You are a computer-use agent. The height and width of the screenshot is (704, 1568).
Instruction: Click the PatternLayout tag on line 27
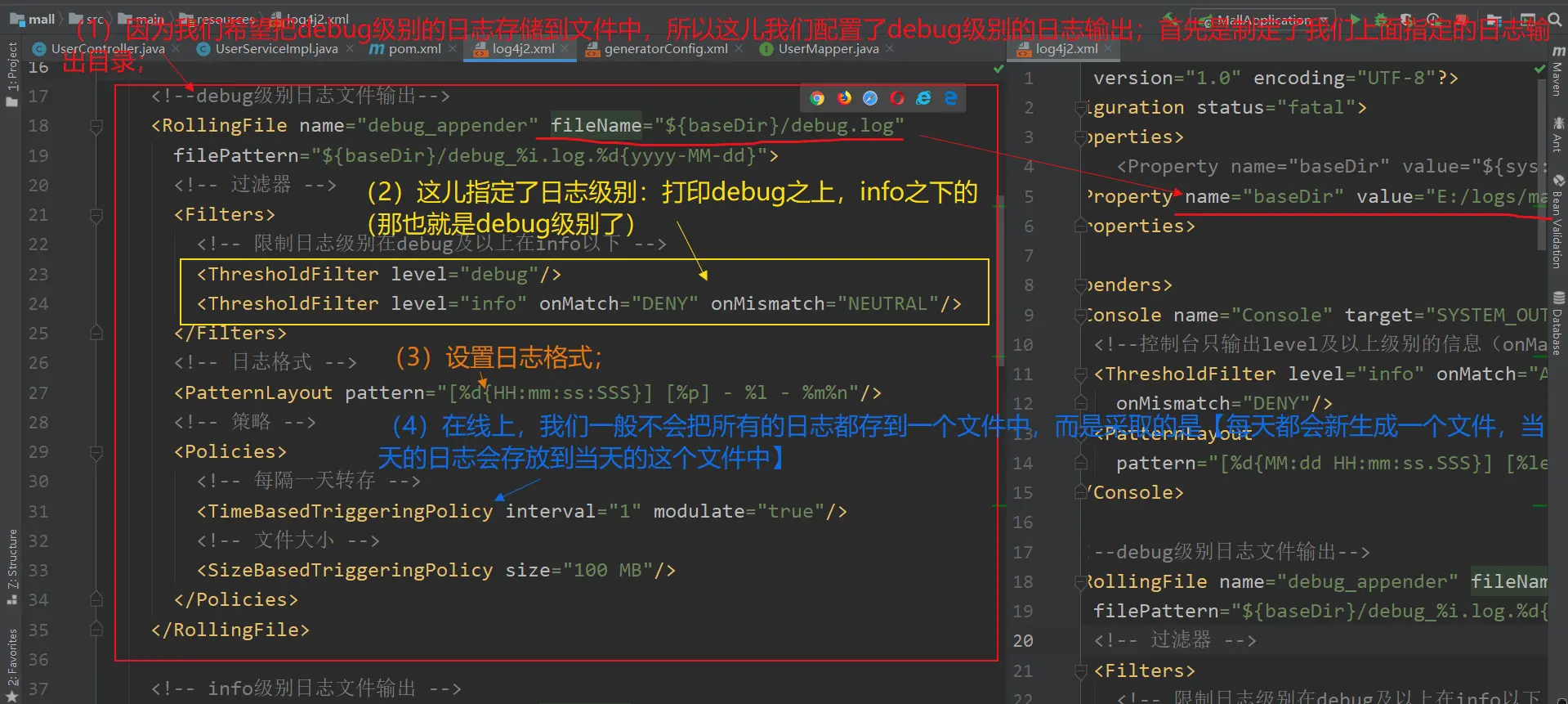(x=258, y=392)
